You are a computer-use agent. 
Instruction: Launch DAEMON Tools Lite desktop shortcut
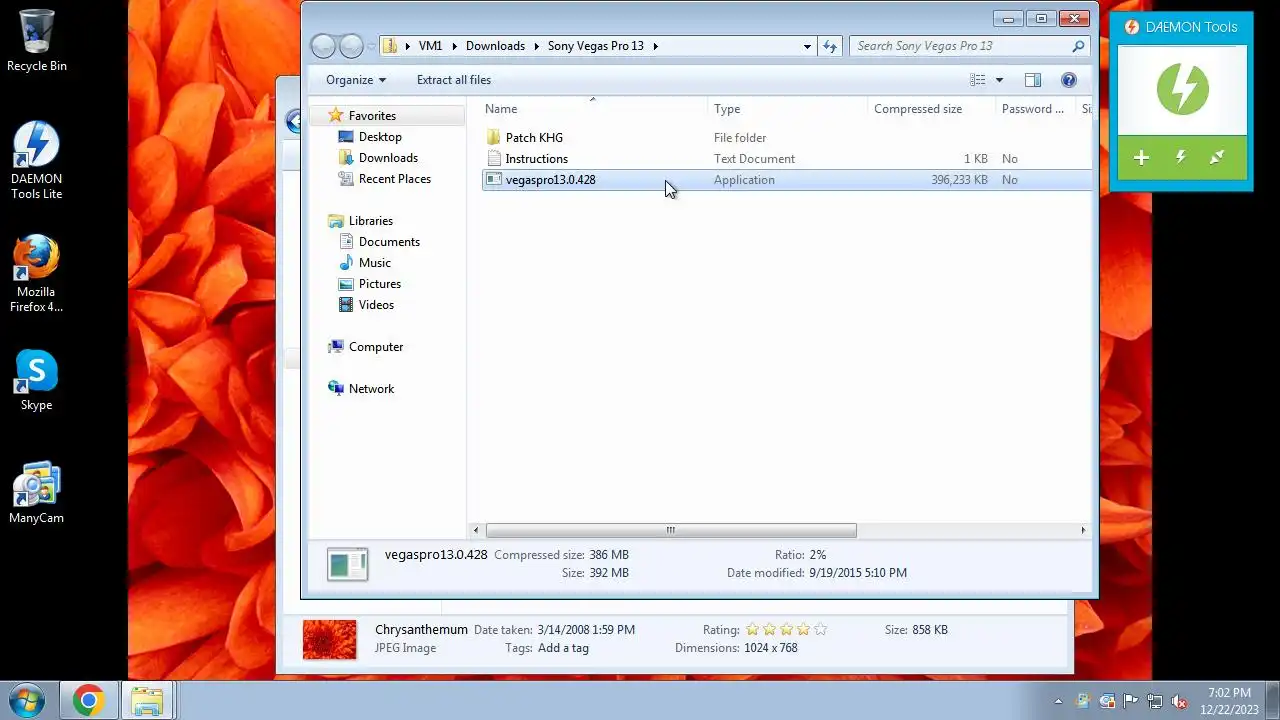(x=37, y=160)
